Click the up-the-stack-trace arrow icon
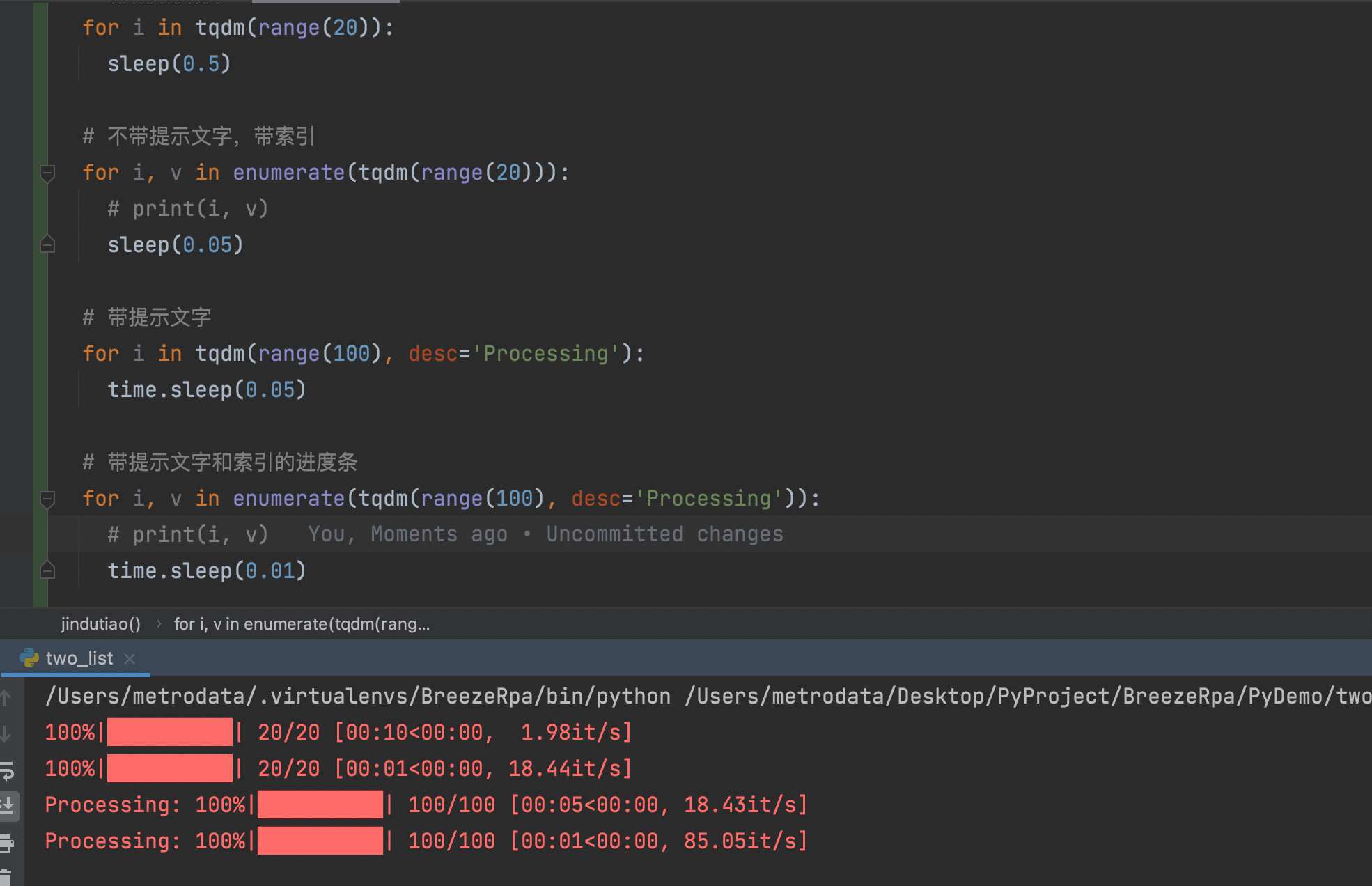1372x886 pixels. 6,697
